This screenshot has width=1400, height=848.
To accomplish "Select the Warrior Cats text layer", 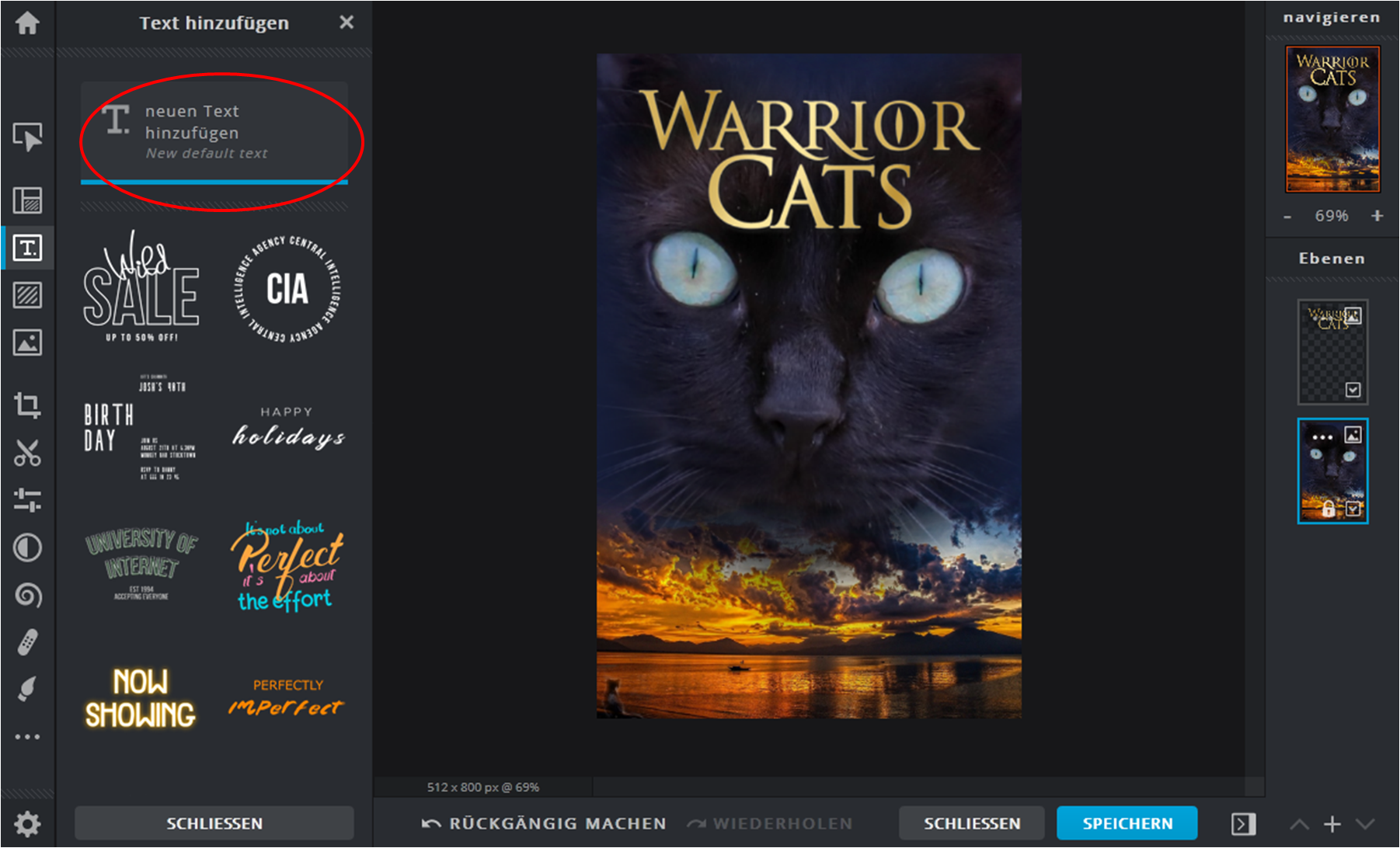I will (1332, 352).
